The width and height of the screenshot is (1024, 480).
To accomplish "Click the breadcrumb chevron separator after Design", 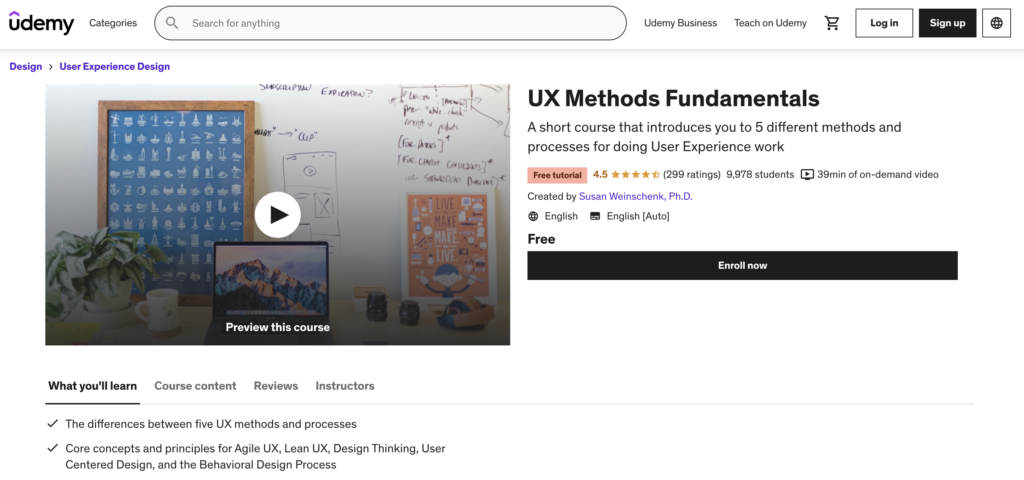I will click(x=50, y=67).
